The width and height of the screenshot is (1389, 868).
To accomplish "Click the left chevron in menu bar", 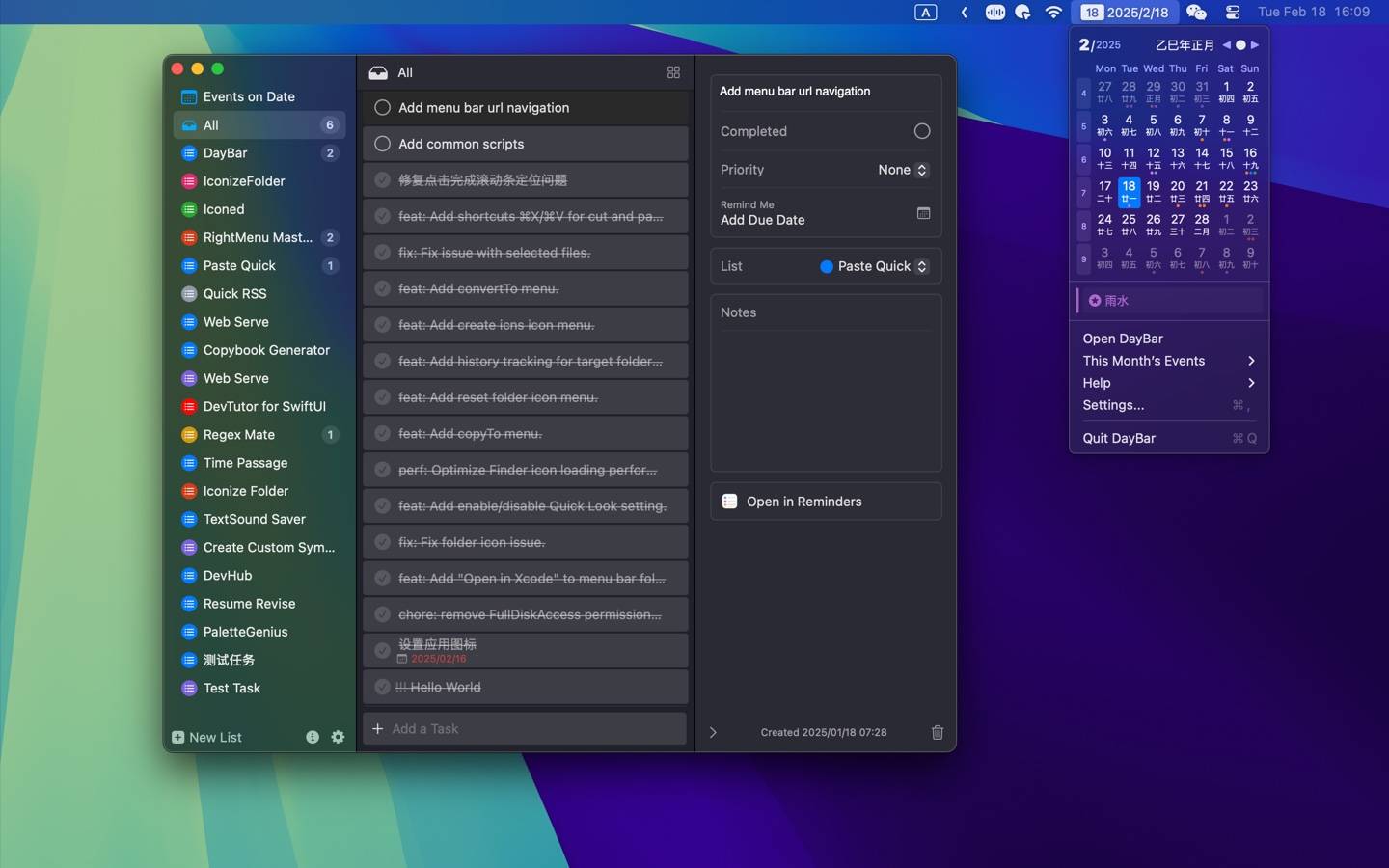I will click(964, 13).
